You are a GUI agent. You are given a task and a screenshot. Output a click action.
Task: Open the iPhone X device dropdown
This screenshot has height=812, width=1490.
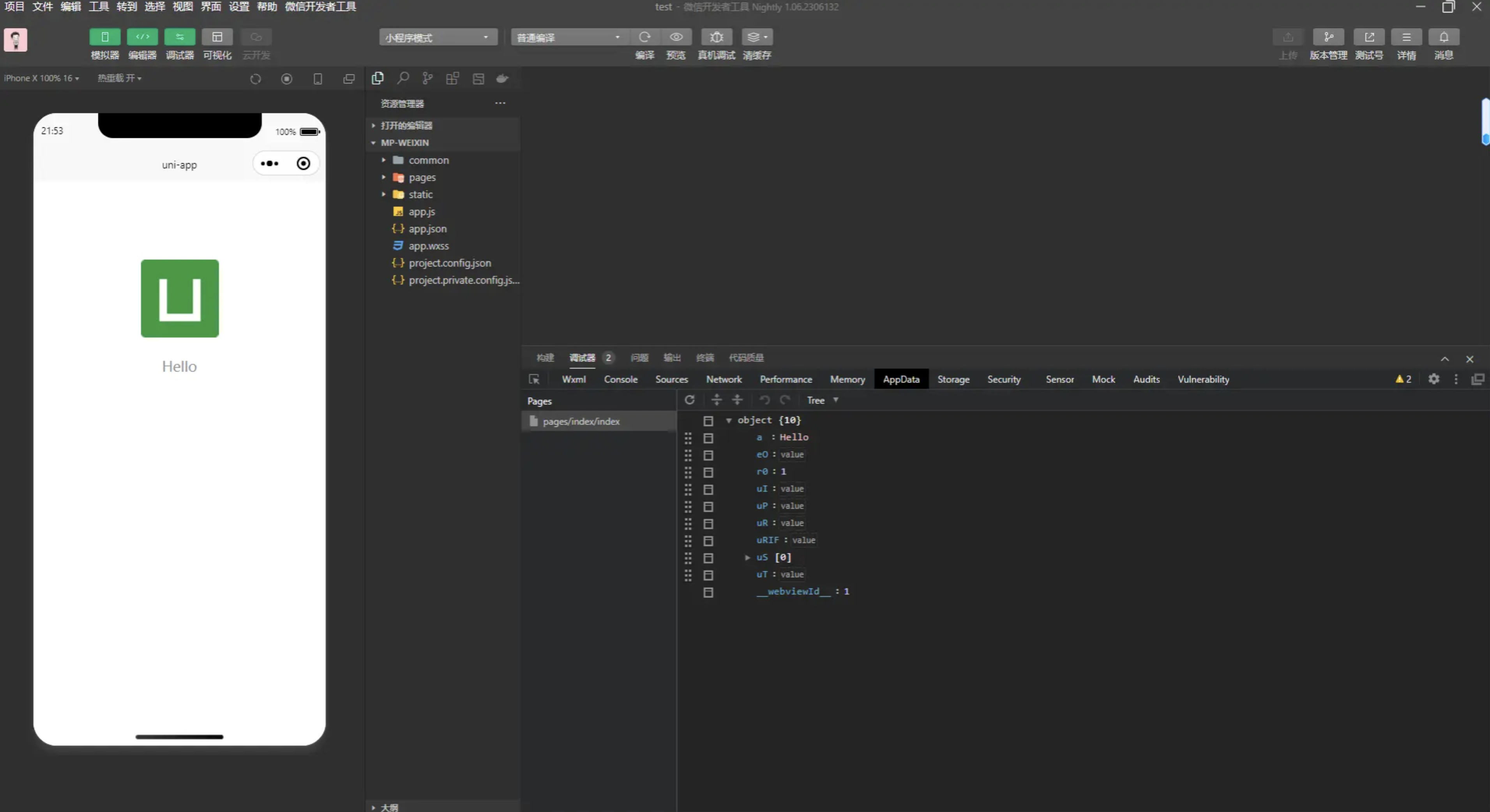[x=42, y=78]
